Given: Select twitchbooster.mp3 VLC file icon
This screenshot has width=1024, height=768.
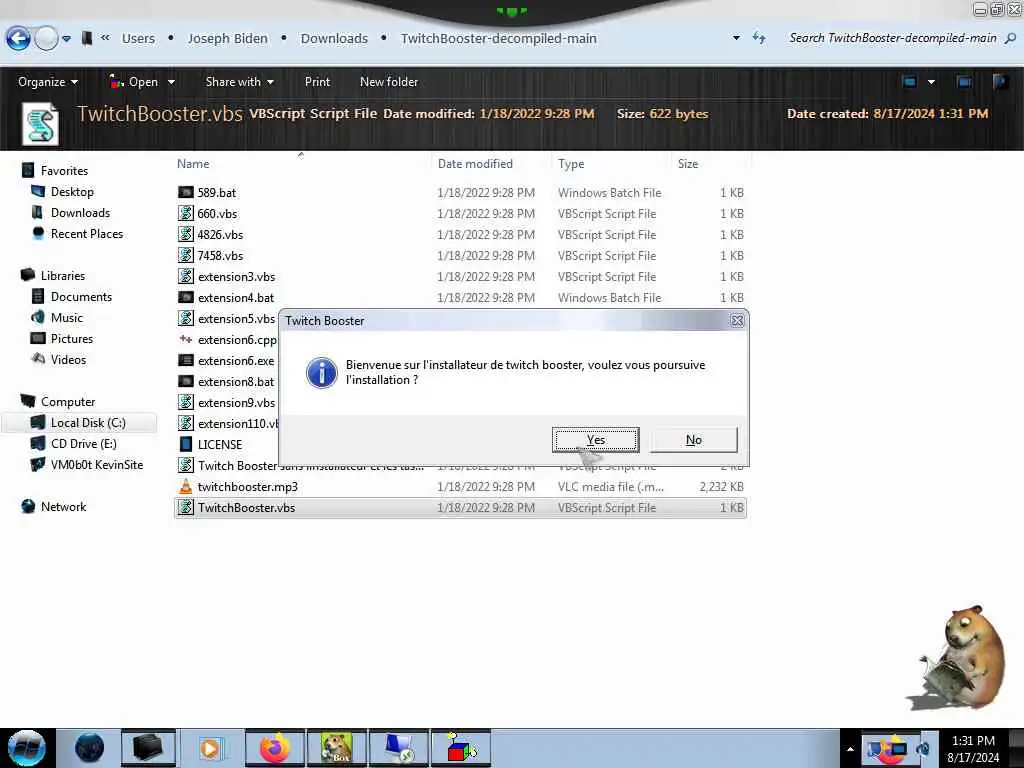Looking at the screenshot, I should click(x=186, y=486).
